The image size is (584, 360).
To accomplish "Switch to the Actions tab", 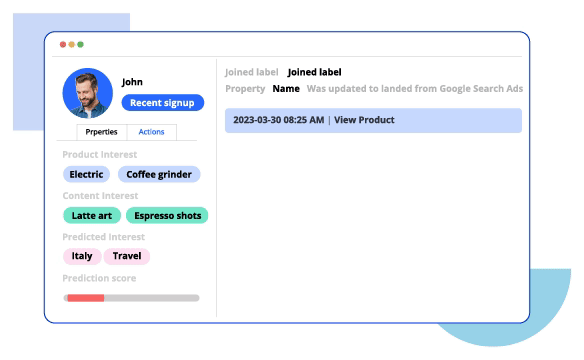I will tap(151, 132).
